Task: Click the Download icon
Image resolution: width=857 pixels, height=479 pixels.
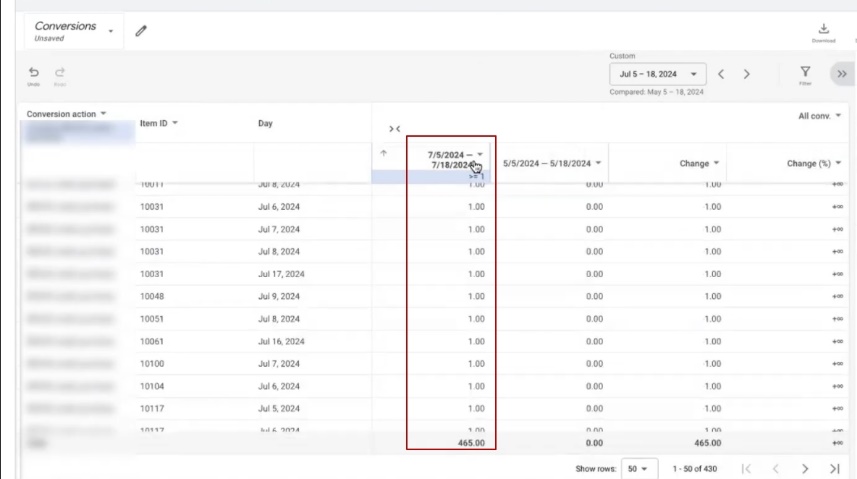Action: (824, 31)
